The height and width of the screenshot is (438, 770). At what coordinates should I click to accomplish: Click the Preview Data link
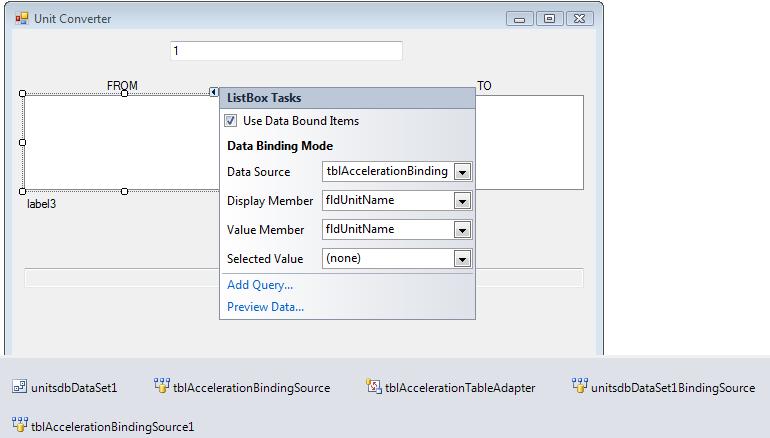tap(265, 307)
